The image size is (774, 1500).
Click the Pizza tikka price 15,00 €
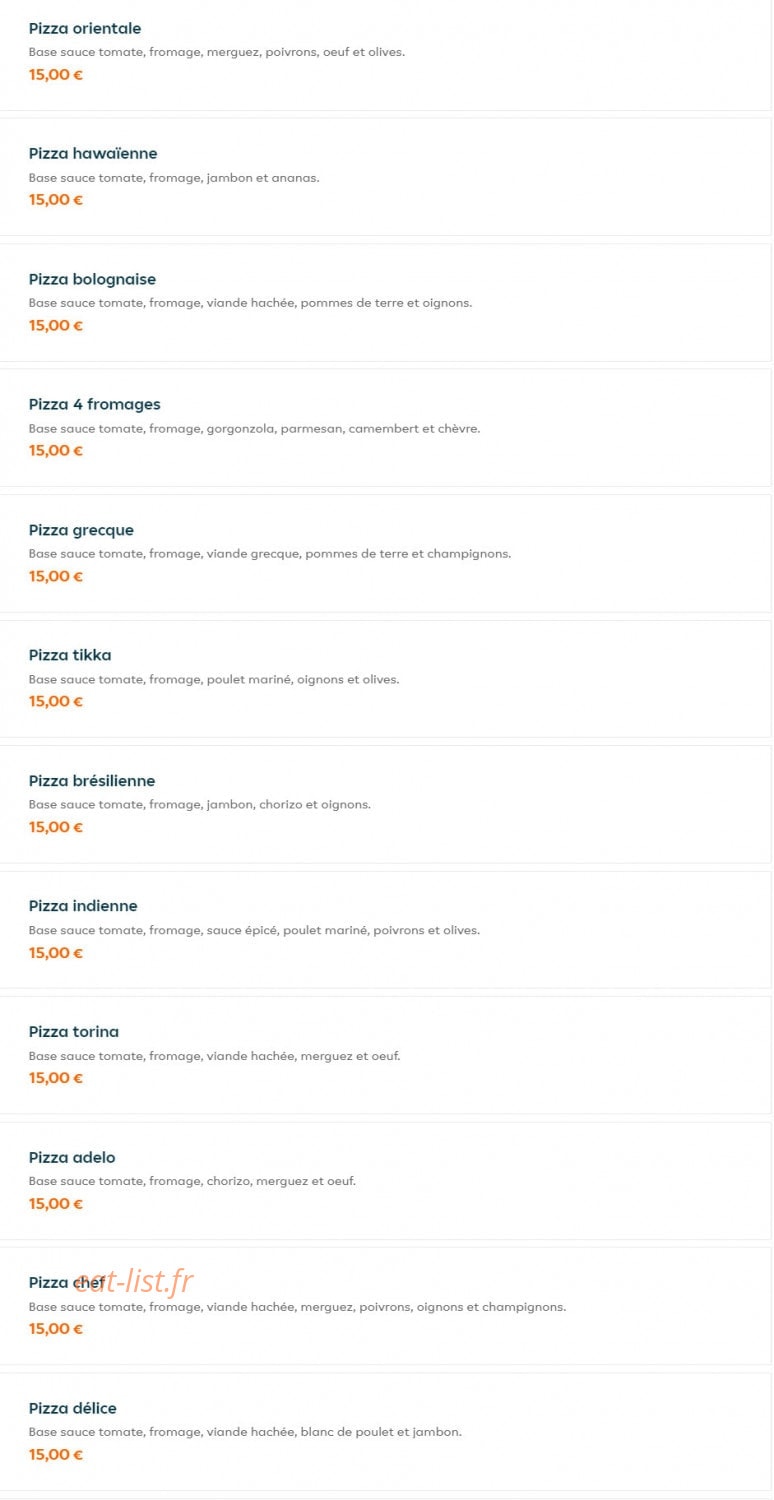click(56, 701)
